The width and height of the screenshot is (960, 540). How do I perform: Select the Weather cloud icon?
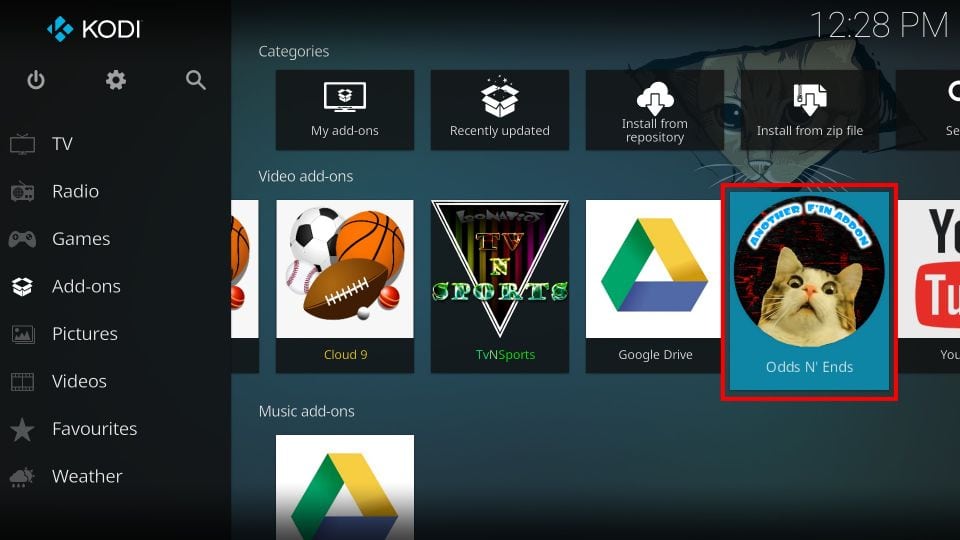tap(22, 476)
